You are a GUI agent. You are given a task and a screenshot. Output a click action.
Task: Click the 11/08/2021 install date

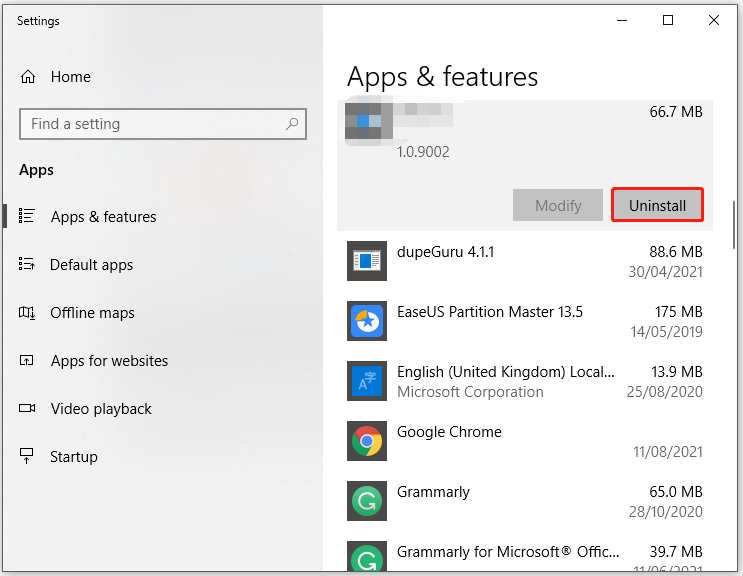(x=668, y=451)
